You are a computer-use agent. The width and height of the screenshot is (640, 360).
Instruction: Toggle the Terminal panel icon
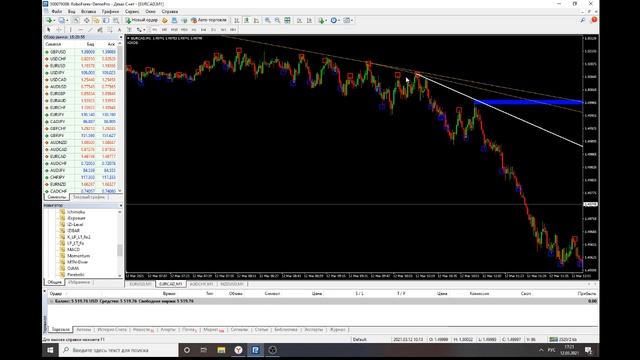(106, 20)
